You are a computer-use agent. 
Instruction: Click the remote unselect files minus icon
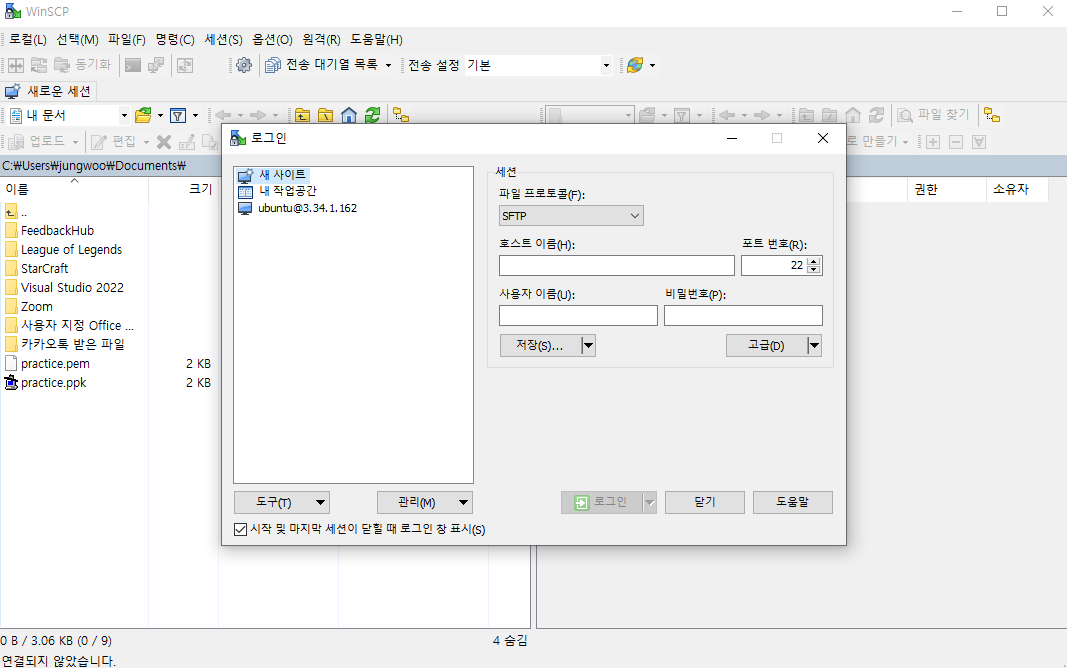[956, 141]
